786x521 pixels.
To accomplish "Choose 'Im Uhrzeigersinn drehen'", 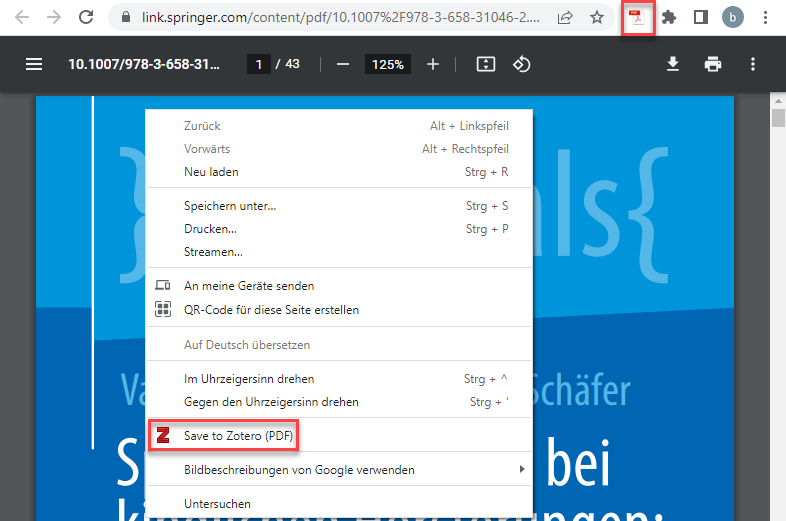I will click(339, 379).
